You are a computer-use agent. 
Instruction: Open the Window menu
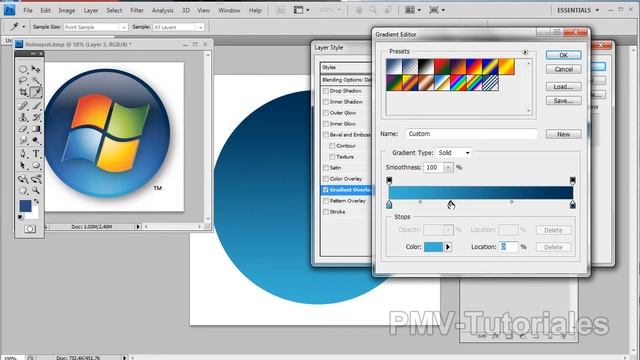click(229, 10)
